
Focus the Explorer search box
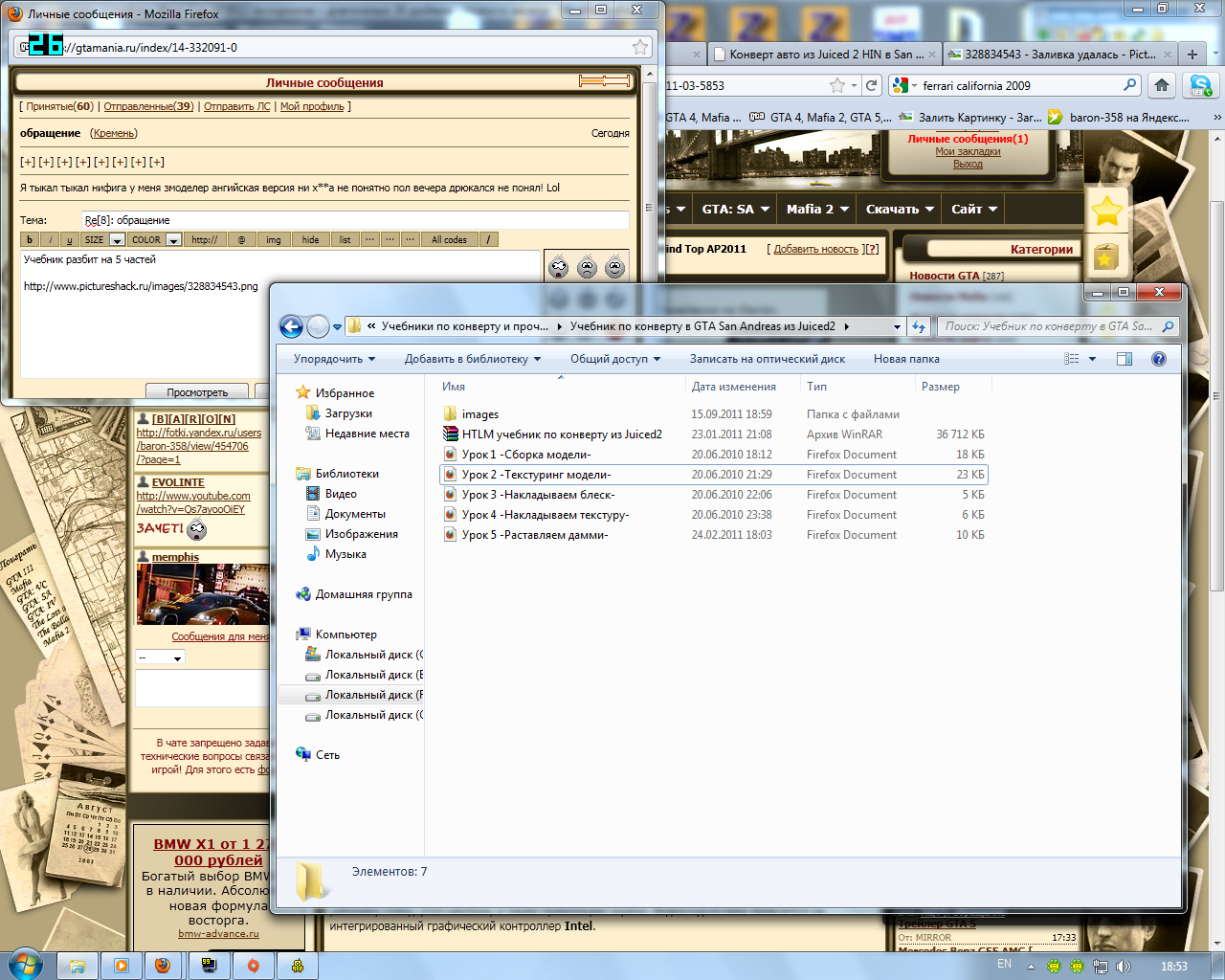click(1058, 326)
